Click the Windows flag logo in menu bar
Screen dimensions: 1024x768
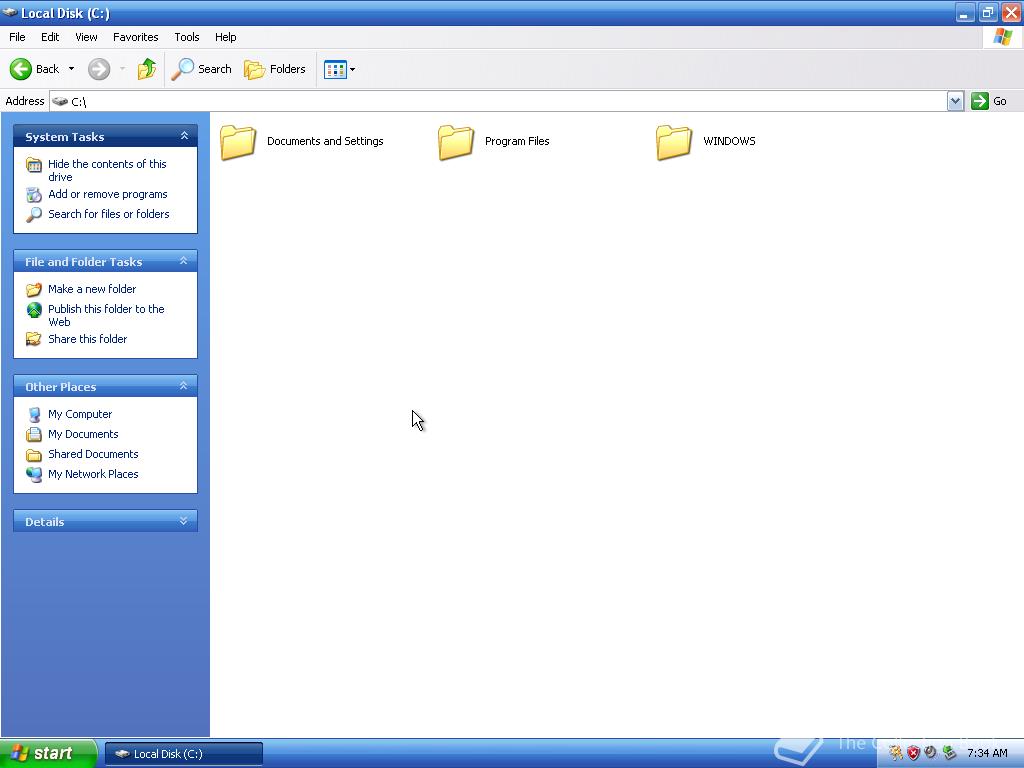(1002, 37)
